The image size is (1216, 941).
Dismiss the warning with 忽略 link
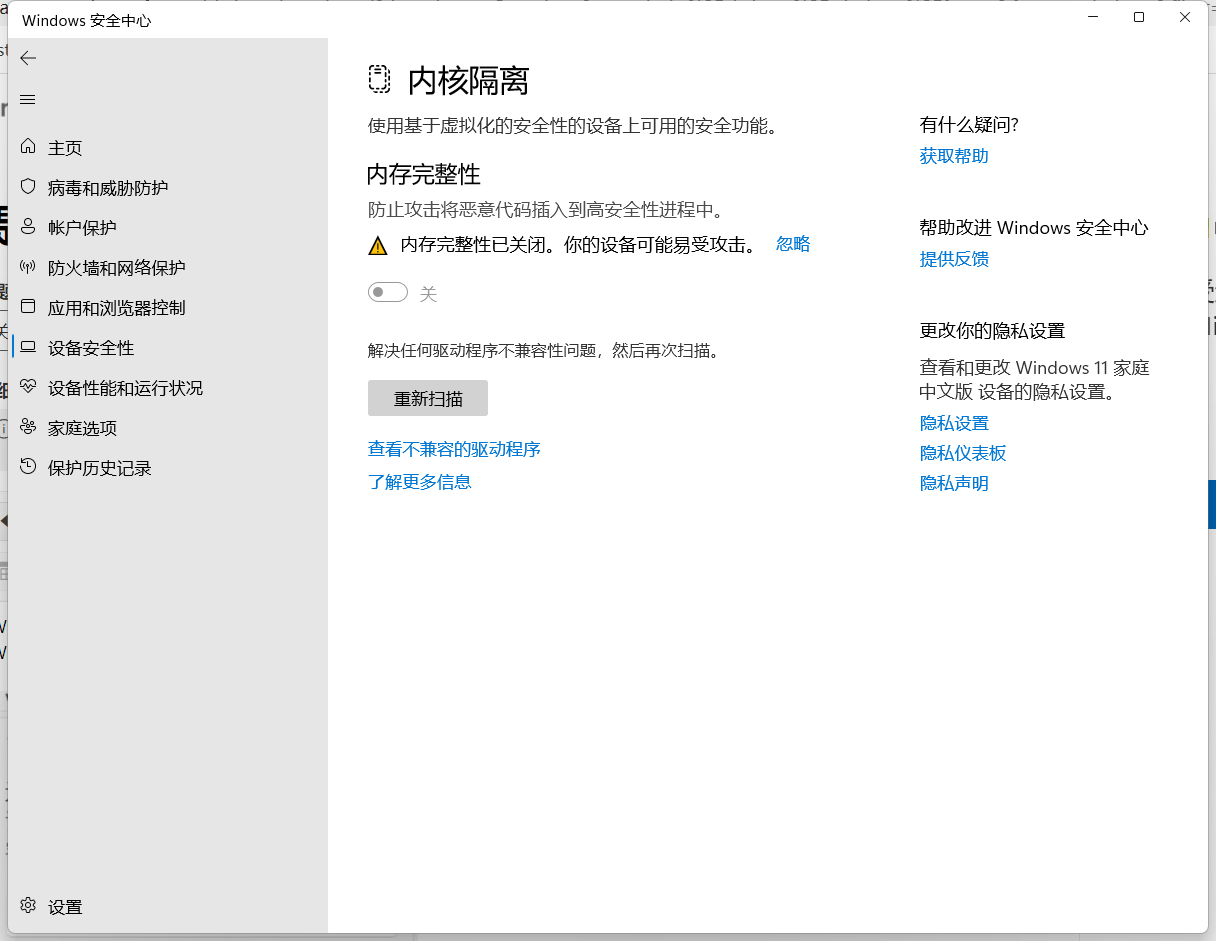coord(793,244)
